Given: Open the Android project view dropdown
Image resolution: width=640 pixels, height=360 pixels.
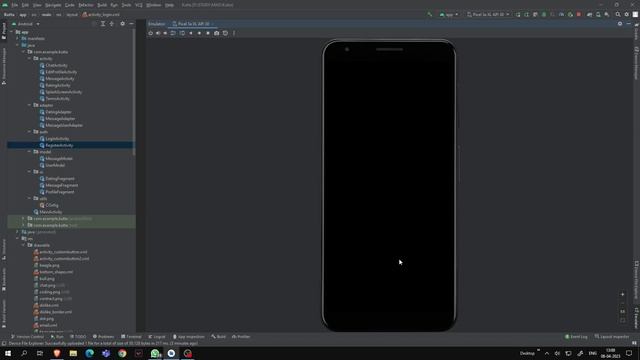Looking at the screenshot, I should point(26,24).
